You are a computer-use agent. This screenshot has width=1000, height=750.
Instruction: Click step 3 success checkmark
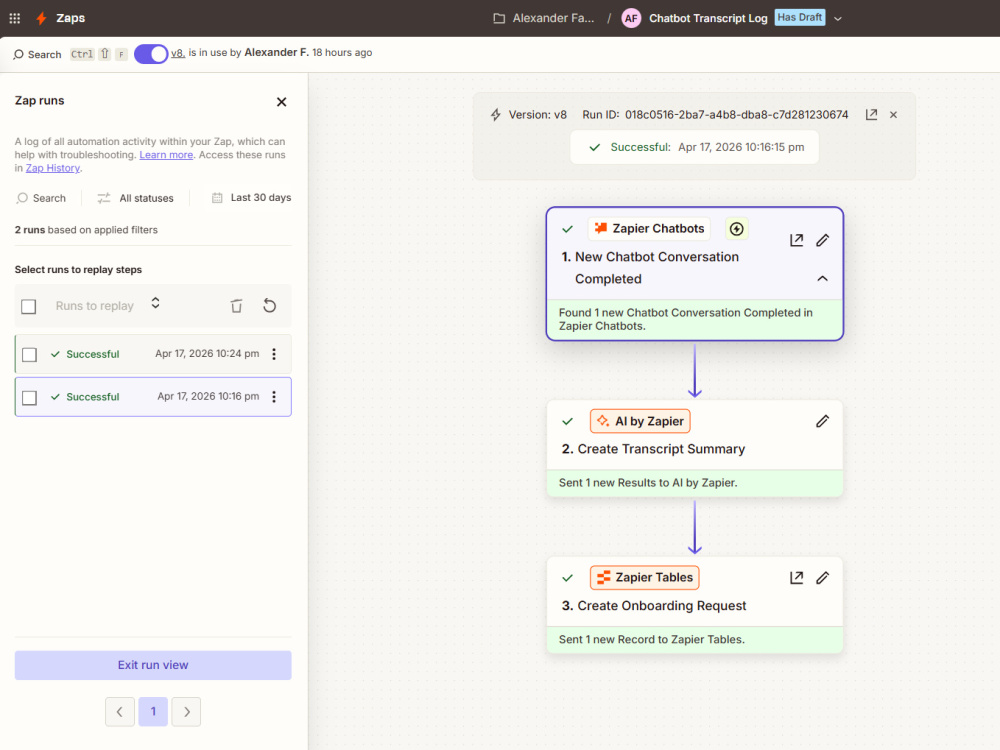tap(568, 578)
